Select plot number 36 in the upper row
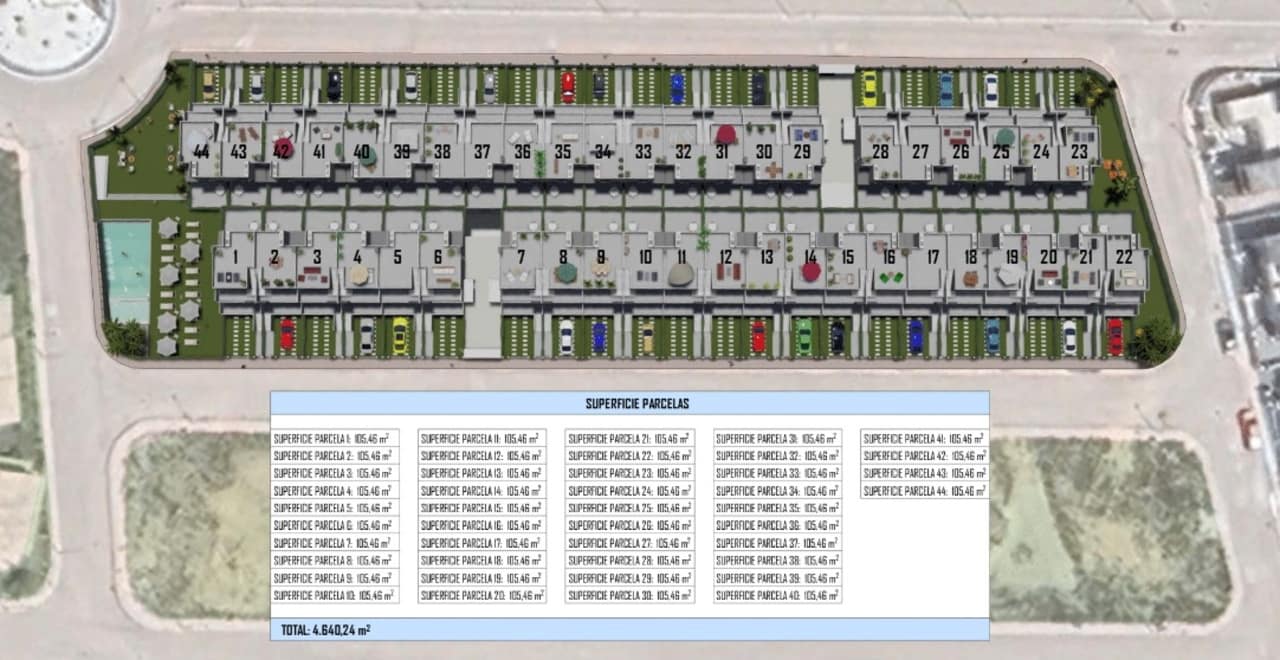The image size is (1280, 660). click(x=522, y=152)
